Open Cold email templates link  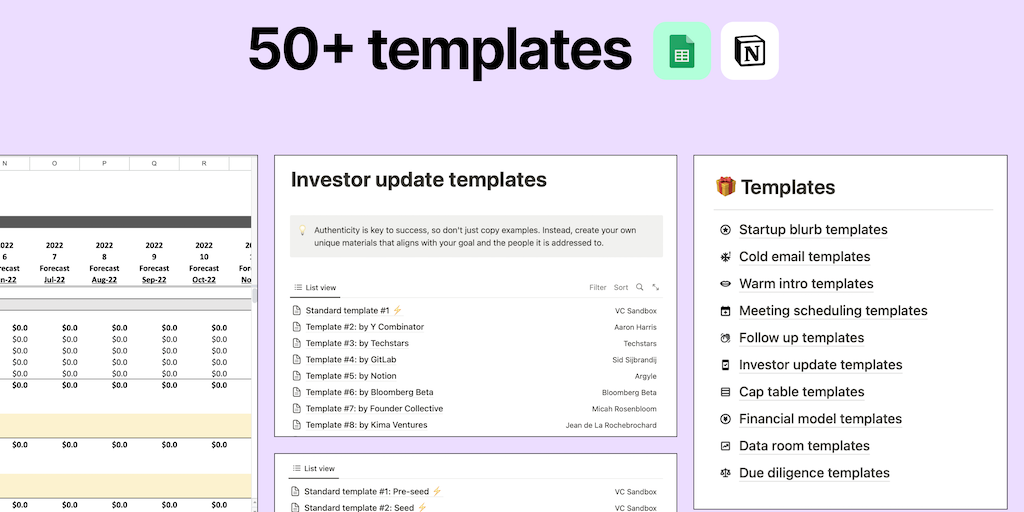(x=804, y=257)
